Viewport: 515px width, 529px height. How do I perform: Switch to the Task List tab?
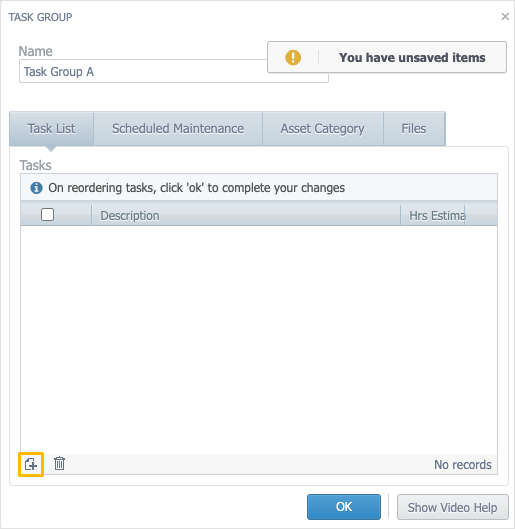coord(51,129)
